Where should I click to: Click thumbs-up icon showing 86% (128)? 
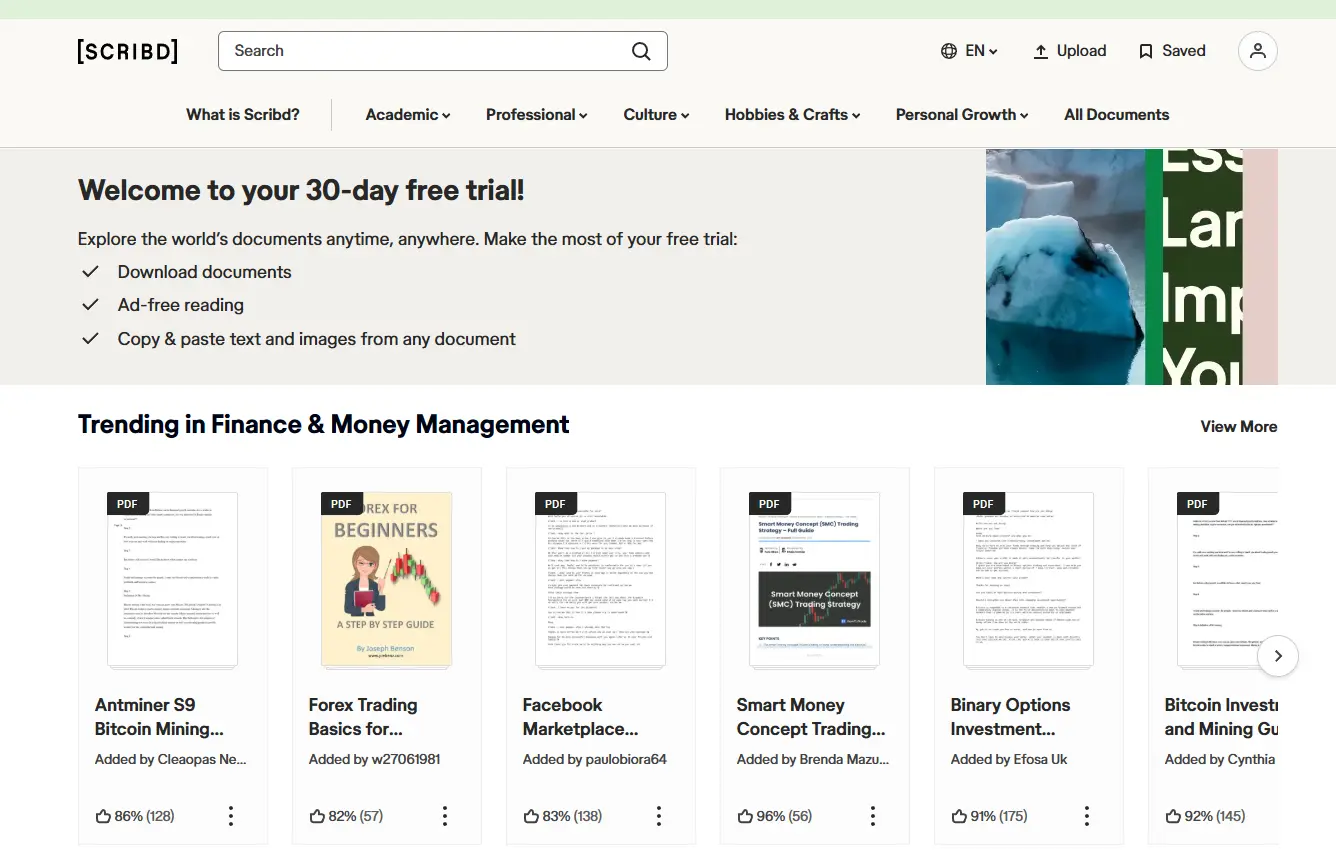103,816
